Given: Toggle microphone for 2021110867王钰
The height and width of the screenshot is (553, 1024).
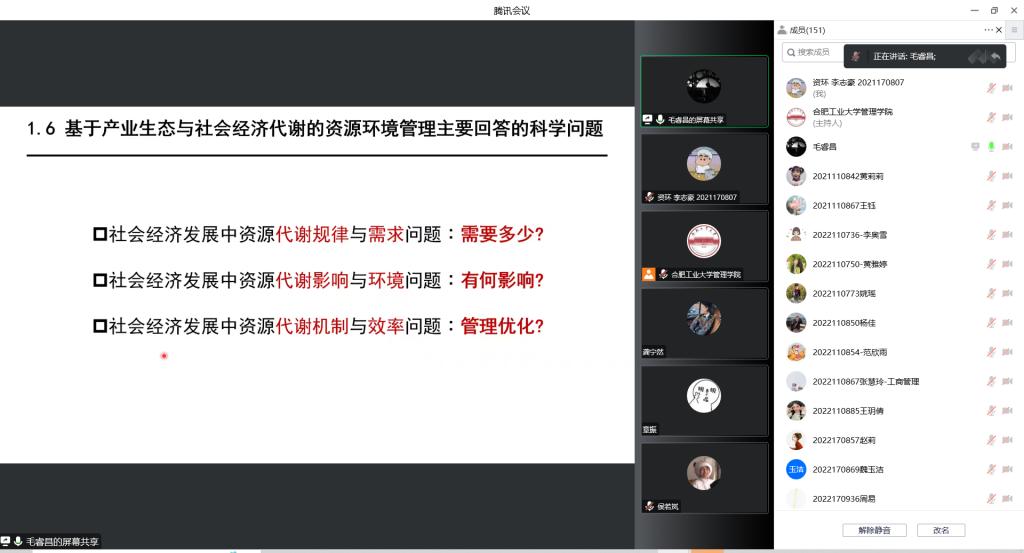Looking at the screenshot, I should tap(991, 205).
